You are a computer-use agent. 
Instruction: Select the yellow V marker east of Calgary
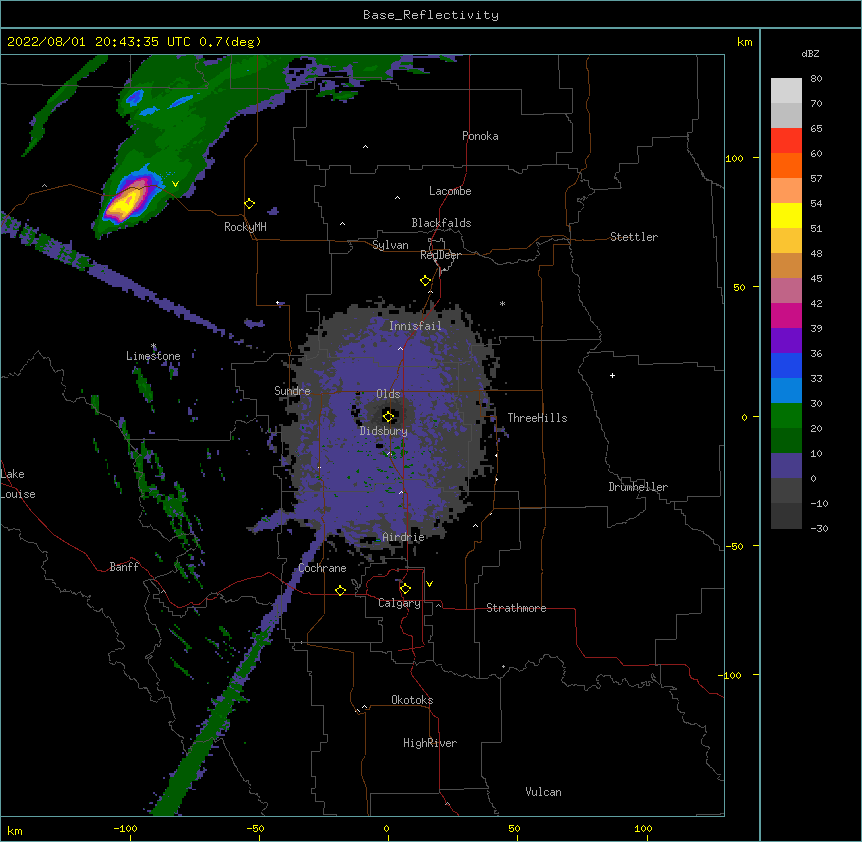[x=429, y=584]
